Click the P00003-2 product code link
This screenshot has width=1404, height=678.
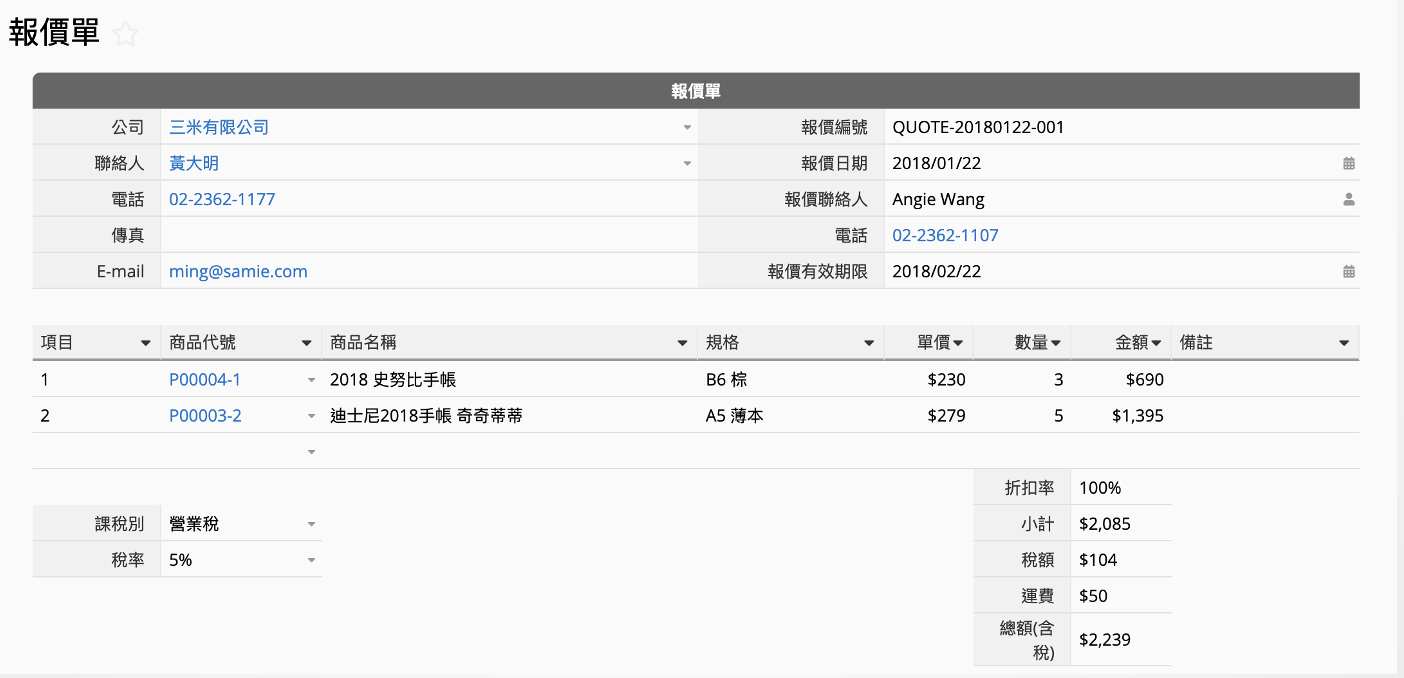pyautogui.click(x=205, y=416)
